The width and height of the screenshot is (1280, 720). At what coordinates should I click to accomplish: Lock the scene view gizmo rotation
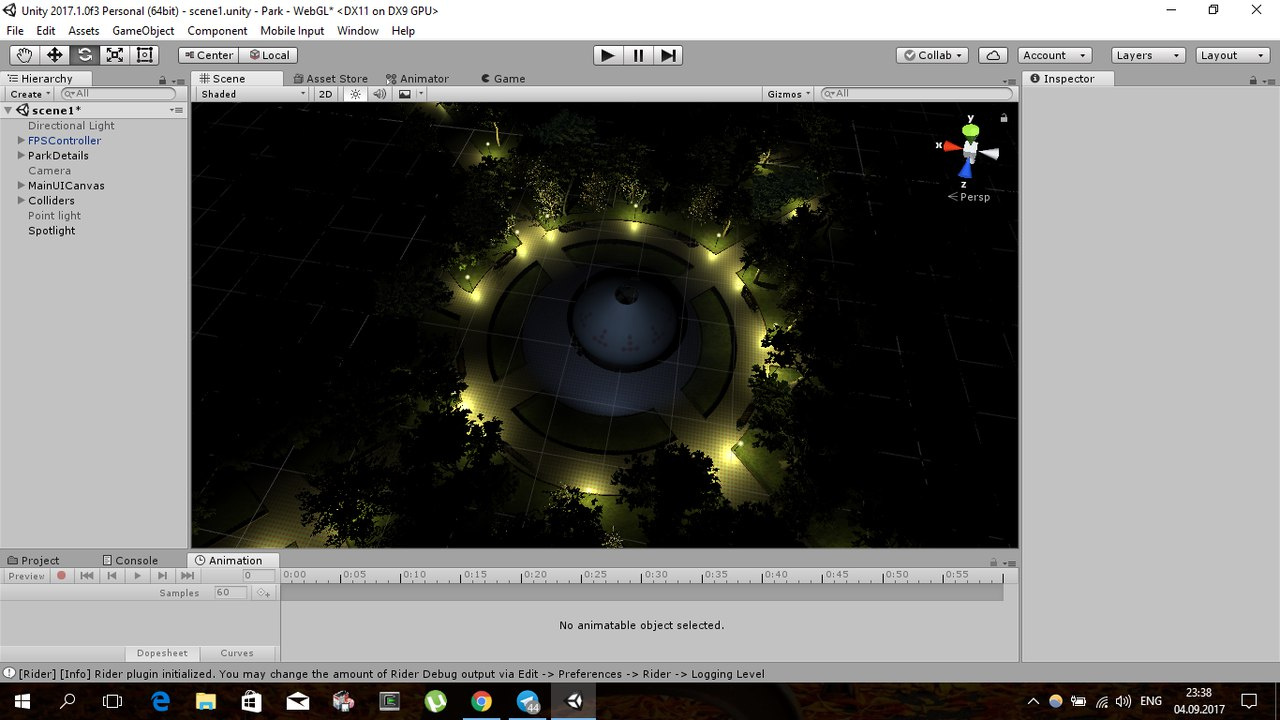1004,117
